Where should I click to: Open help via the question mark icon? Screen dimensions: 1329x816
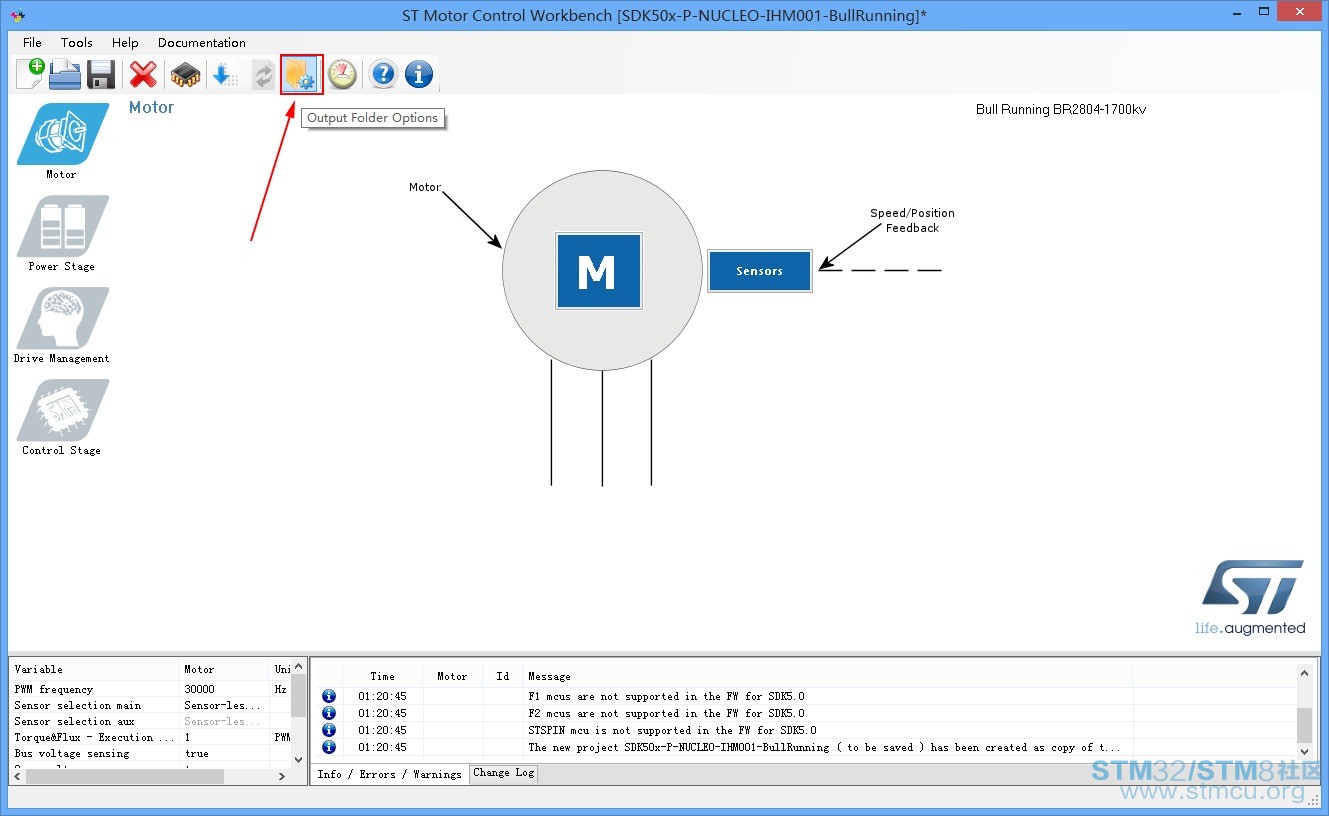click(383, 74)
